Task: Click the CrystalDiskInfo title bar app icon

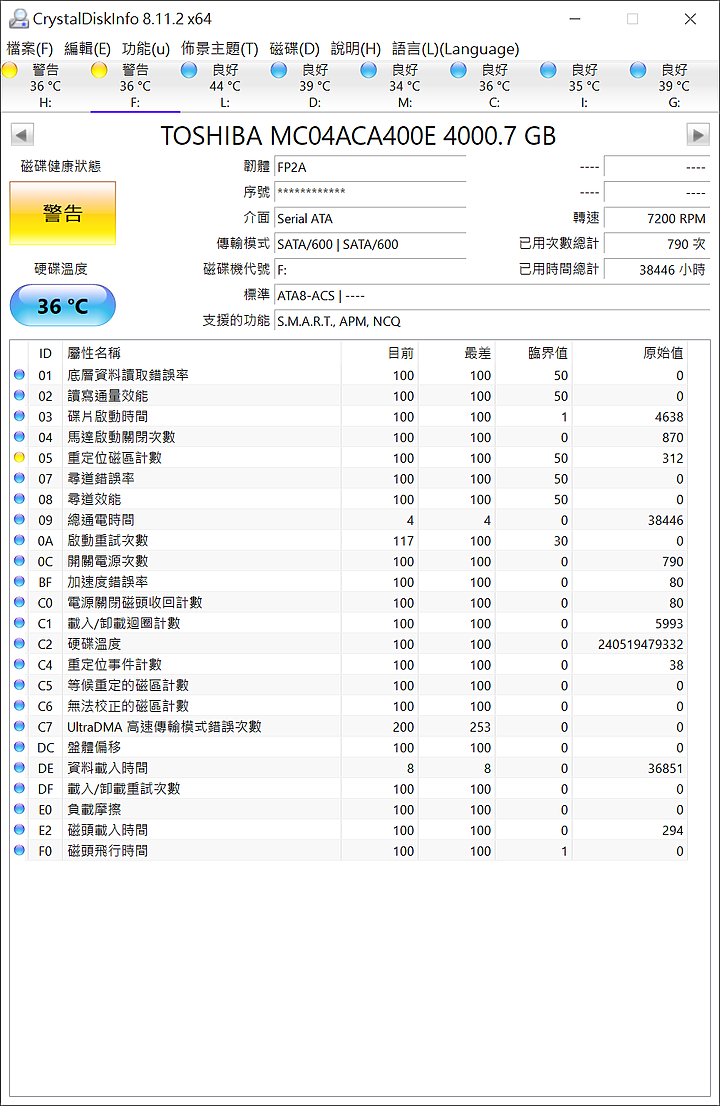Action: pyautogui.click(x=18, y=18)
